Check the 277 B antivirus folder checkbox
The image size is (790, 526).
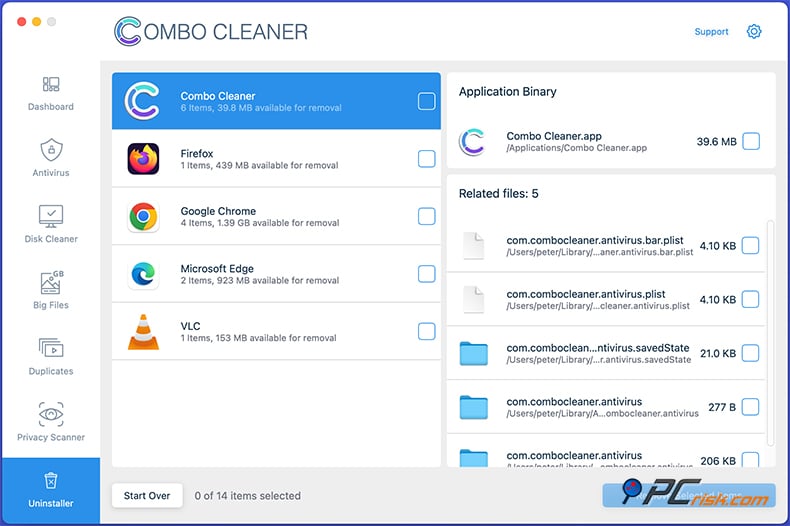pyautogui.click(x=750, y=407)
